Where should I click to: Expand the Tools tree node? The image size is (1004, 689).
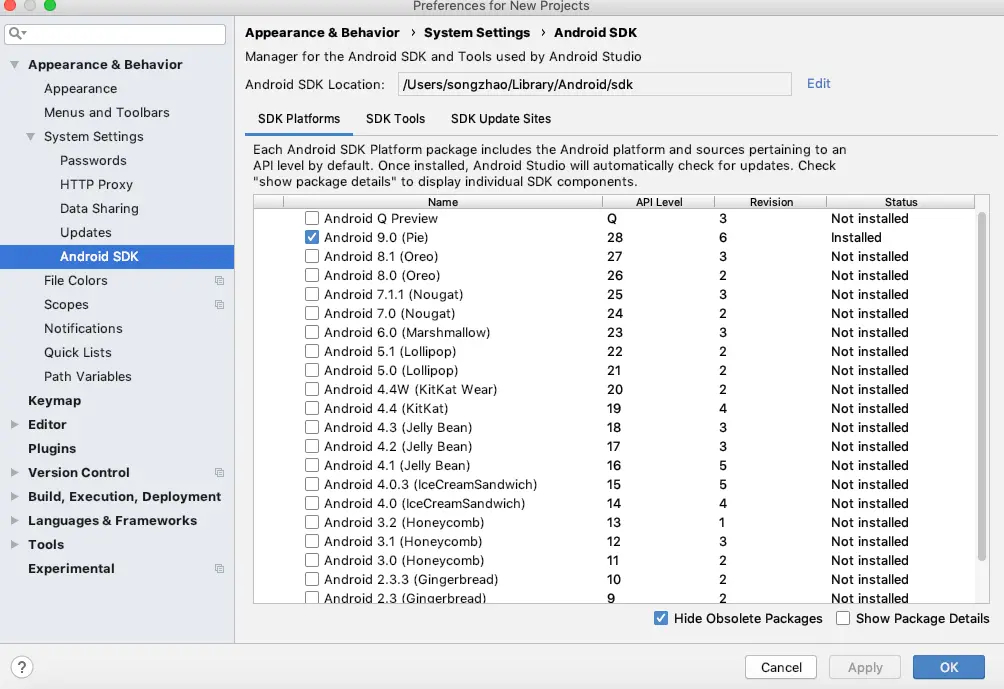14,544
